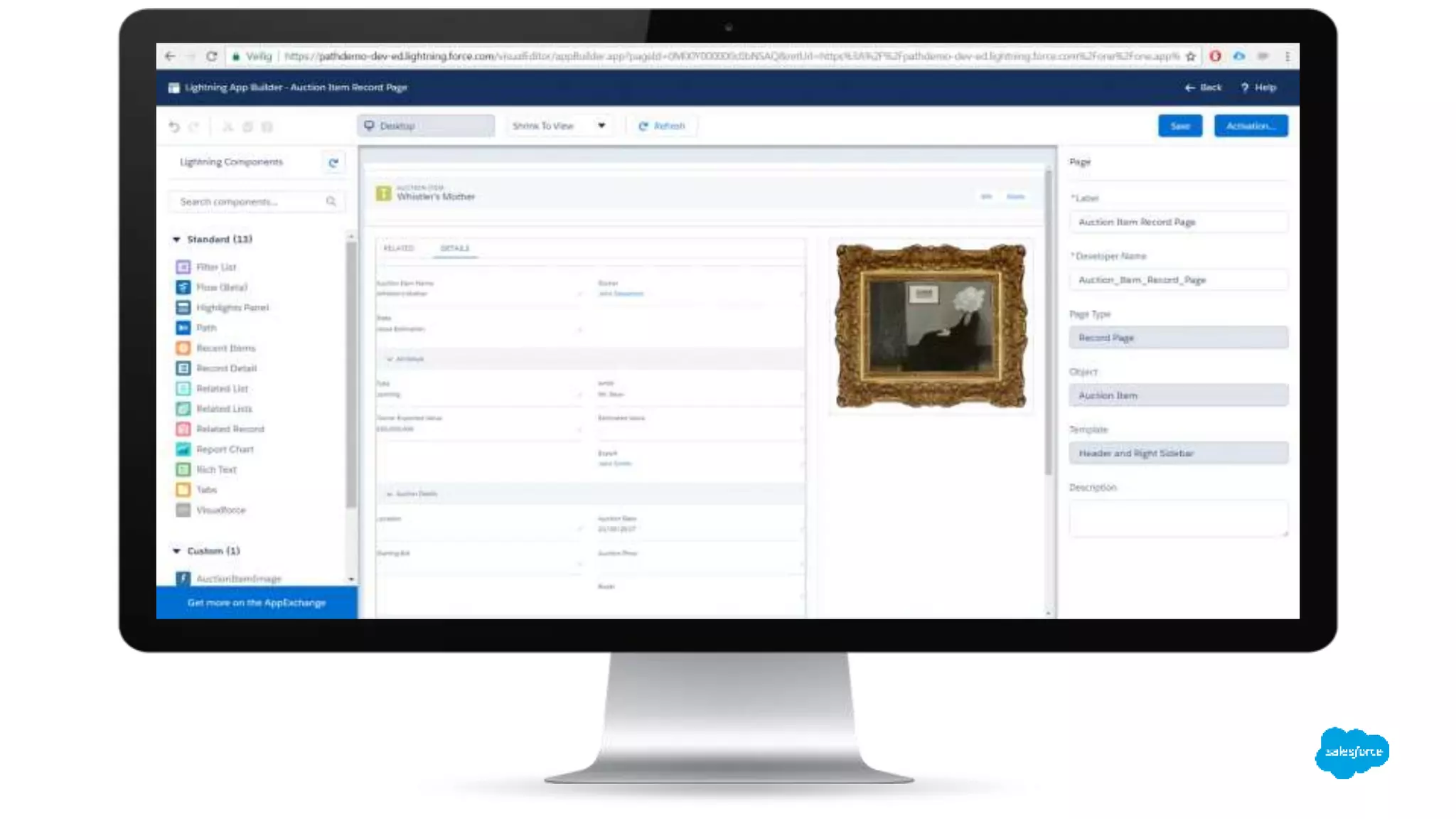
Task: Click the Refresh button in toolbar
Action: 662,126
